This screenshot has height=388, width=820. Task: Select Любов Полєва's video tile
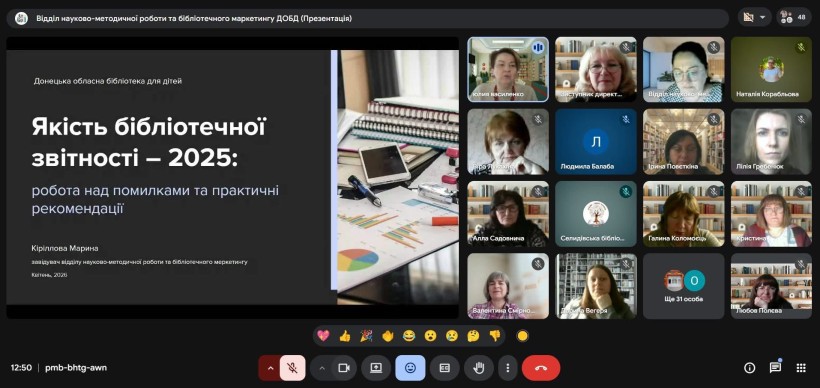click(771, 286)
